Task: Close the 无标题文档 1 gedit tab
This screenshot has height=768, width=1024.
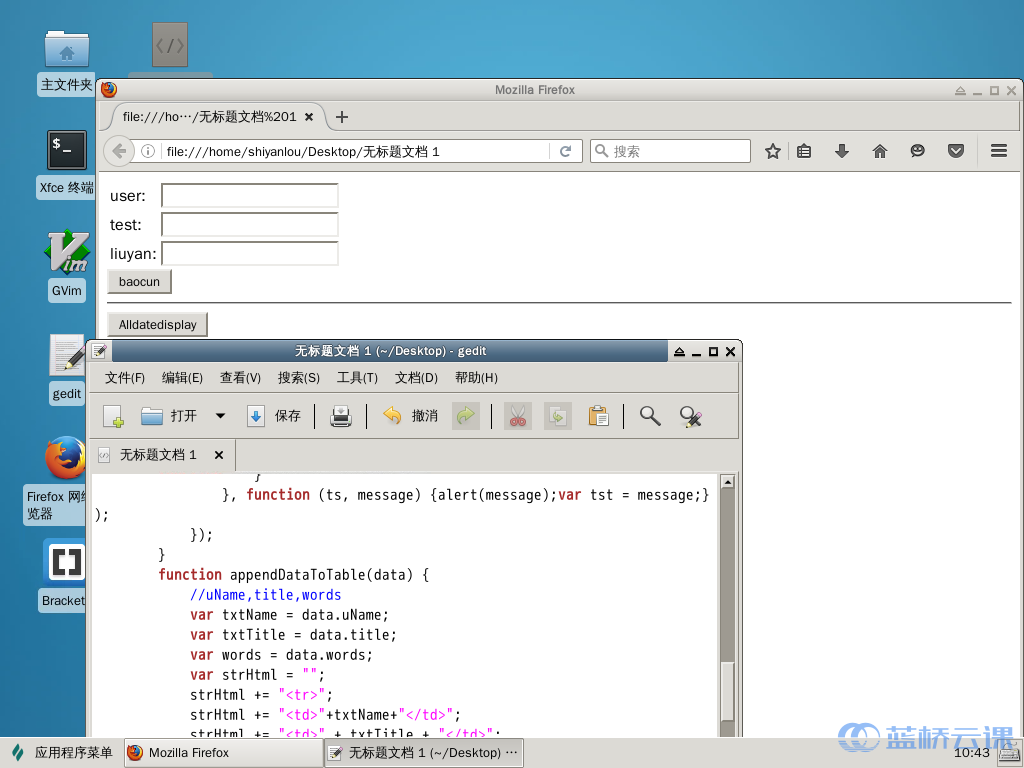Action: [219, 455]
